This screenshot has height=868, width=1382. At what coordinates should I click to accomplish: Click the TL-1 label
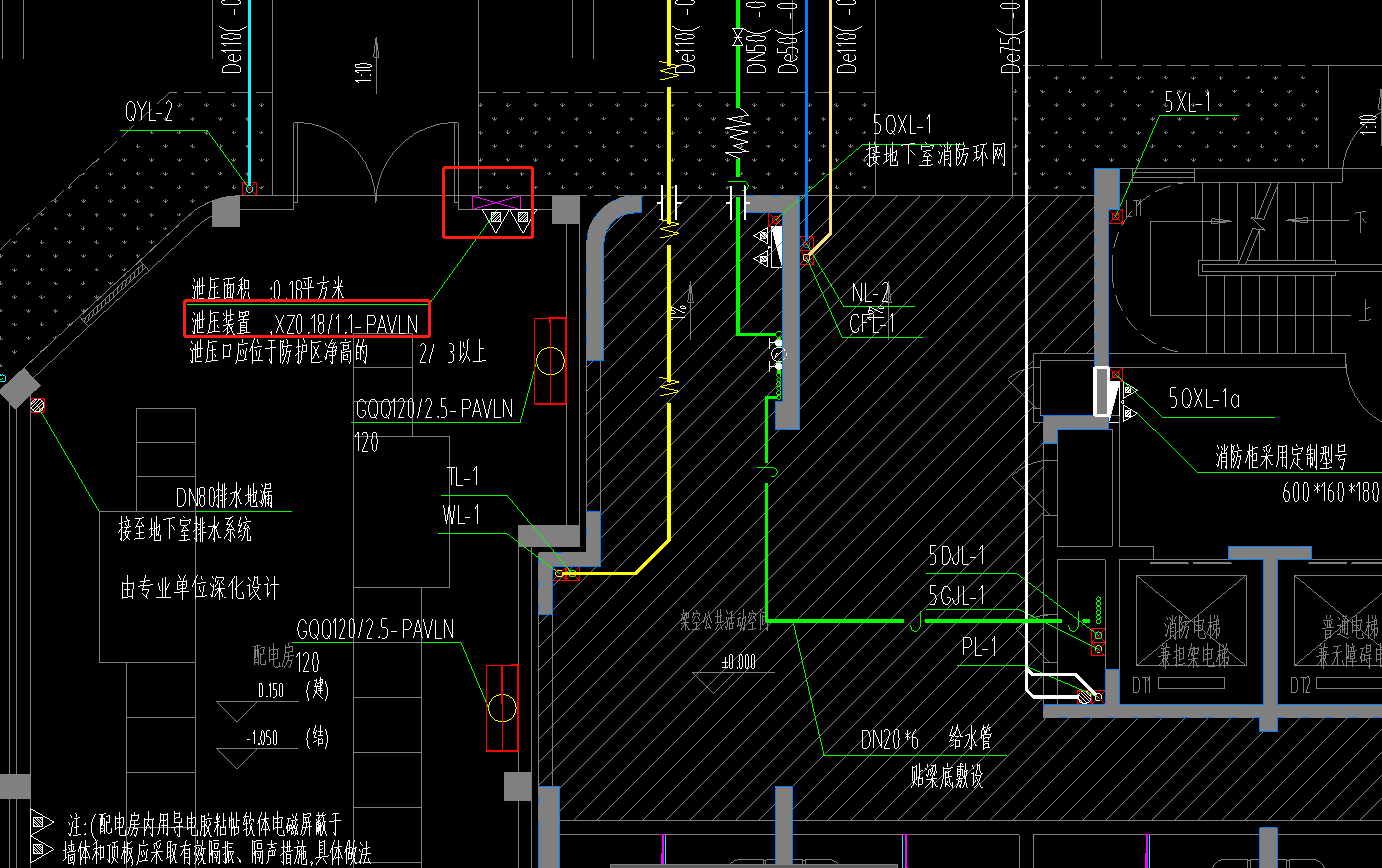(463, 478)
